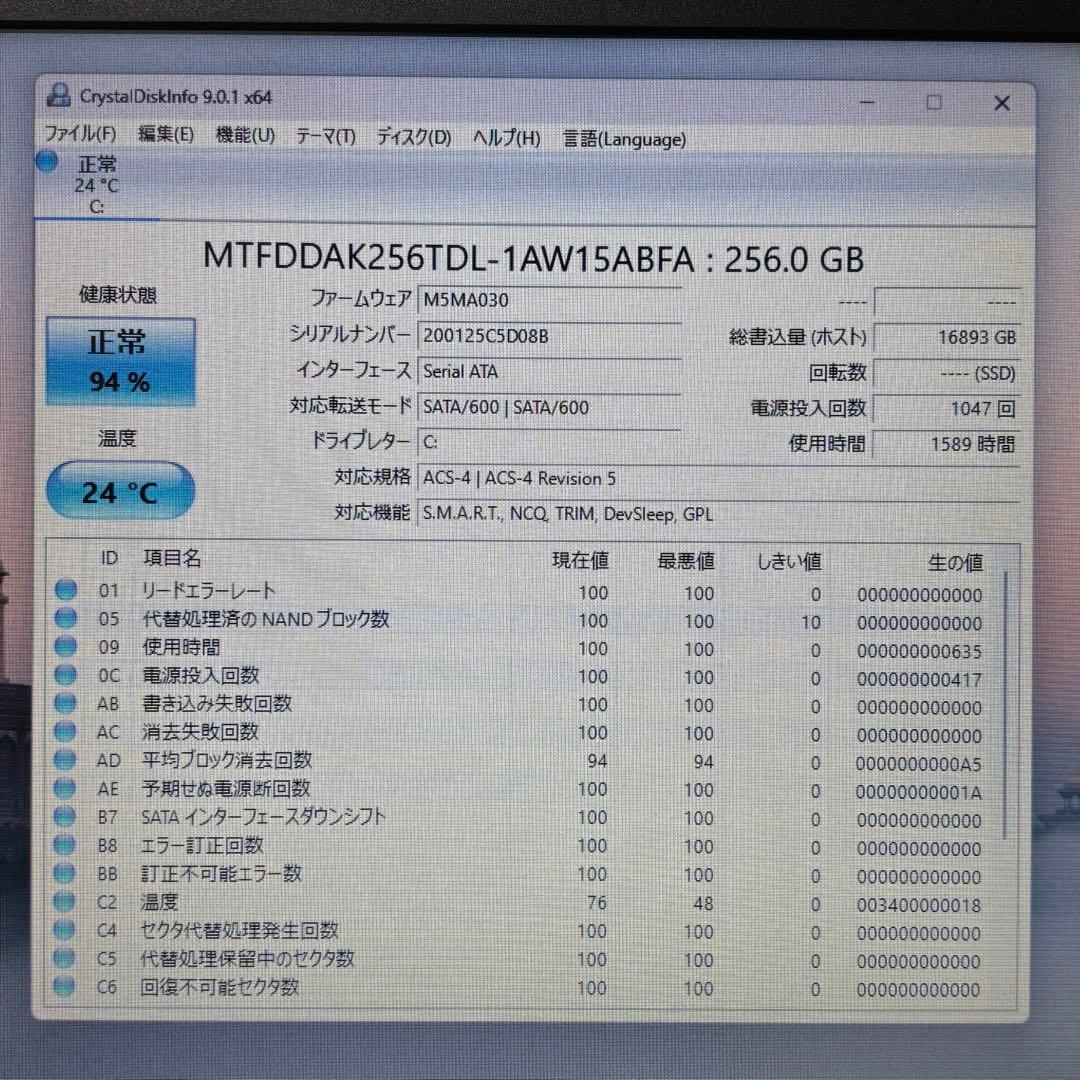Click the blue status dot beside リードエラーレート
Viewport: 1080px width, 1080px height.
[x=64, y=590]
